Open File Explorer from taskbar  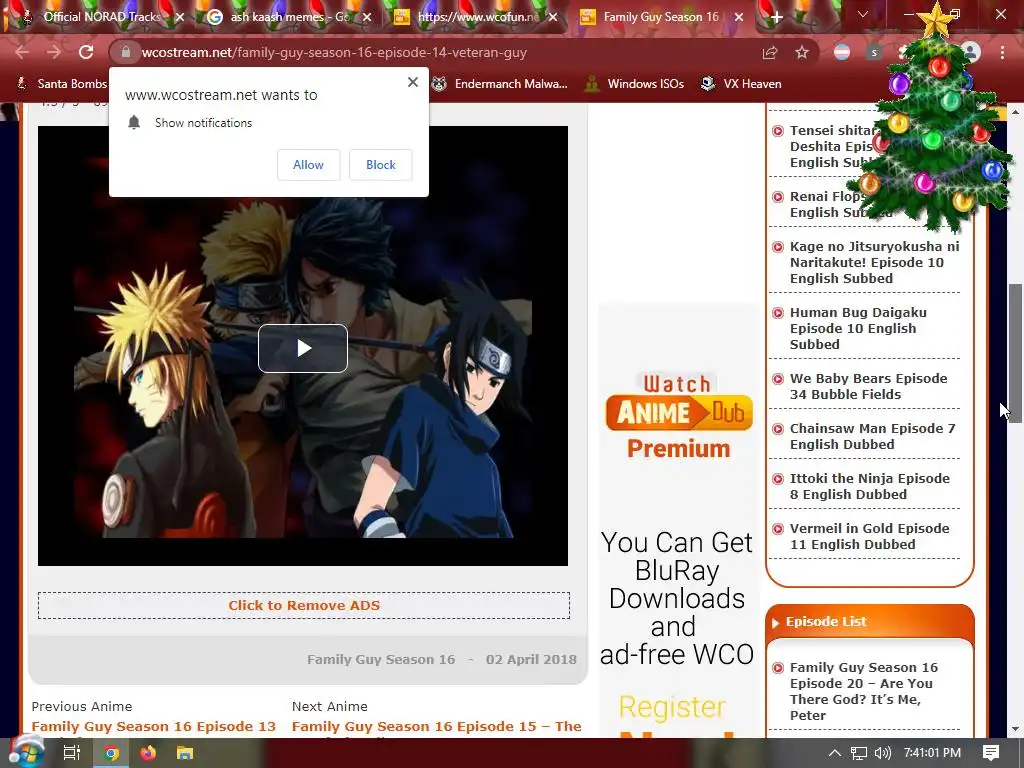pos(185,753)
